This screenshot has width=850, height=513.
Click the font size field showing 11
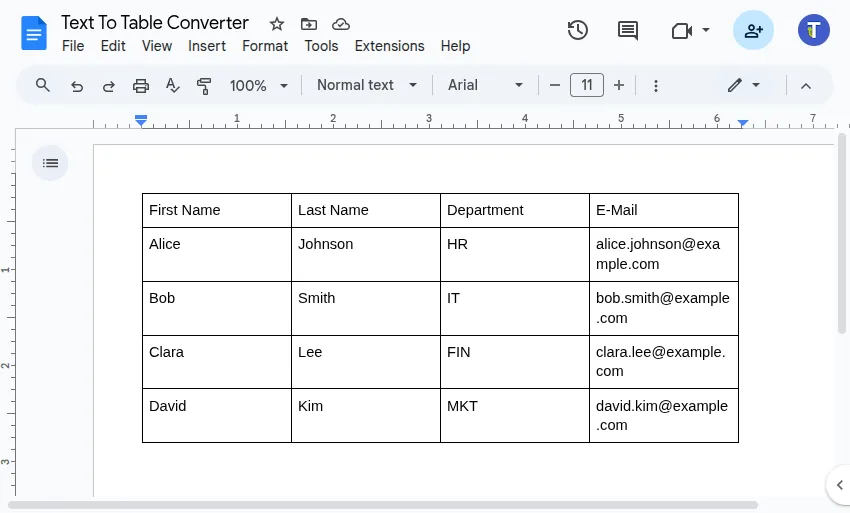coord(587,86)
